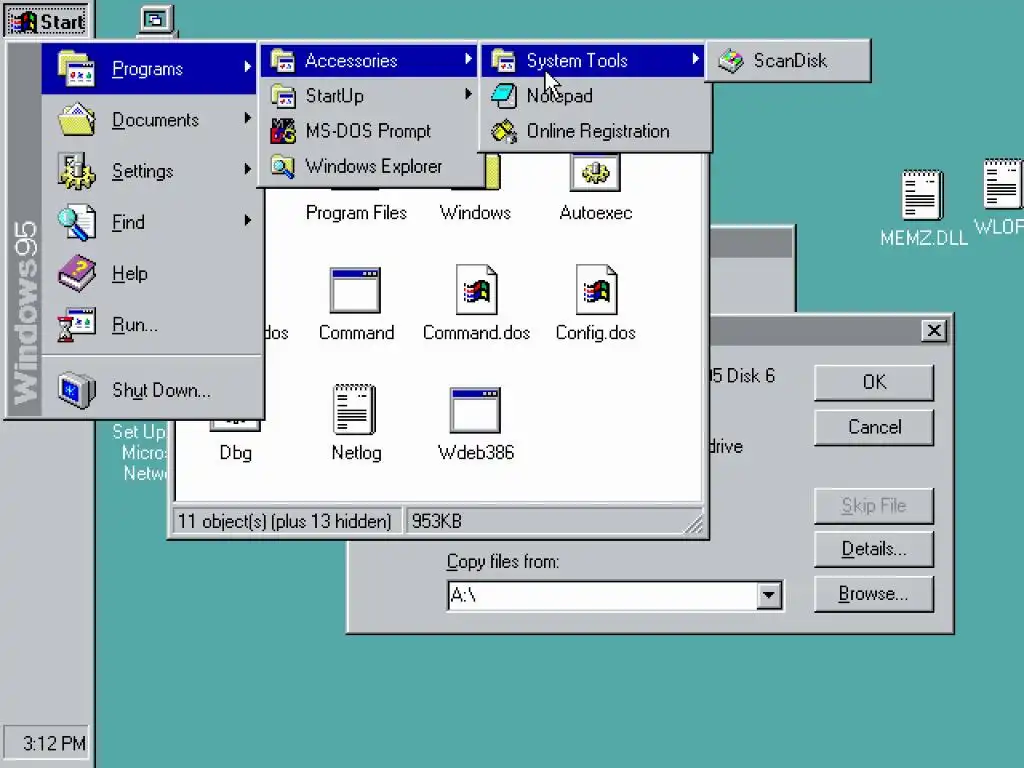Screen dimensions: 1024x768
Task: Click Cancel in the copy files dialog
Action: point(874,427)
